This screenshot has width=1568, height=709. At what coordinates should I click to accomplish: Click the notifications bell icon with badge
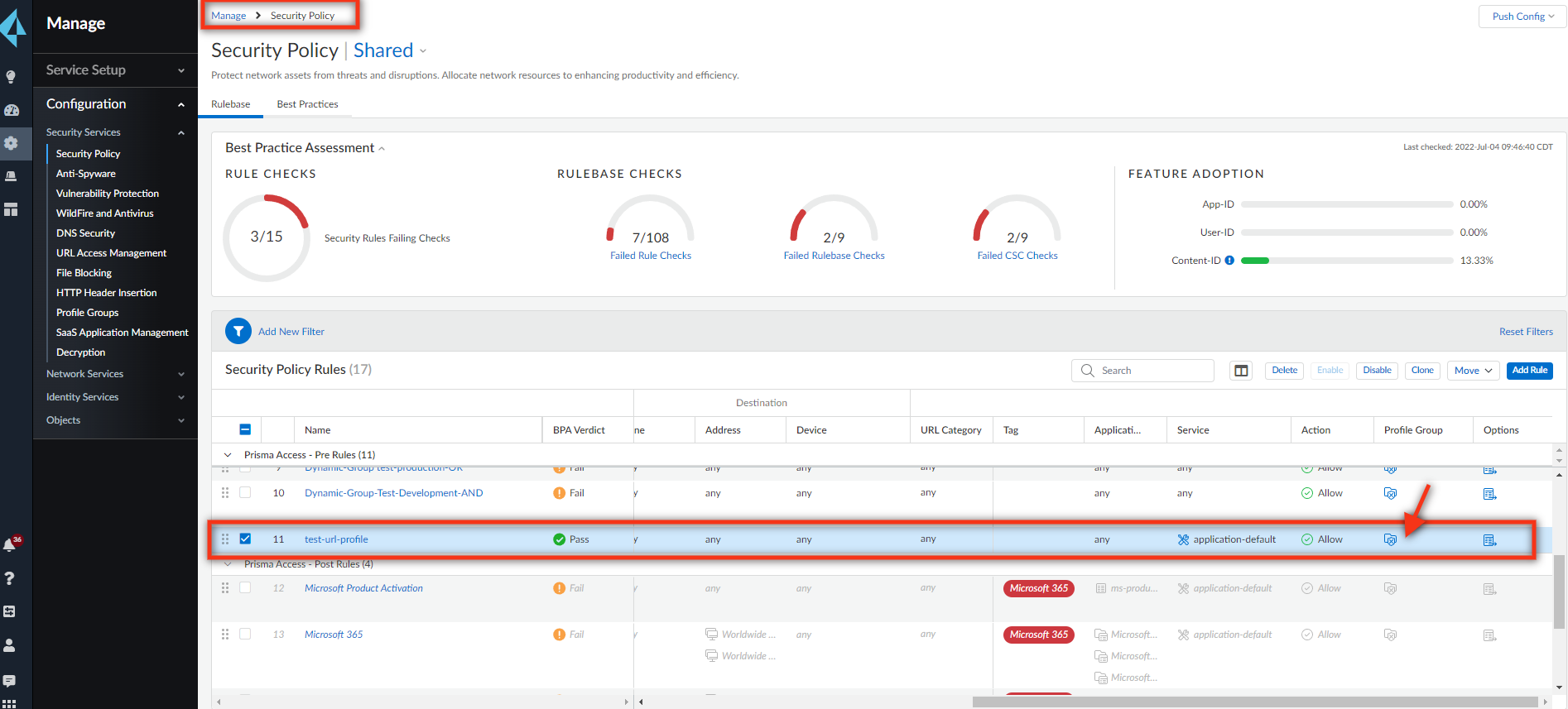[x=11, y=544]
